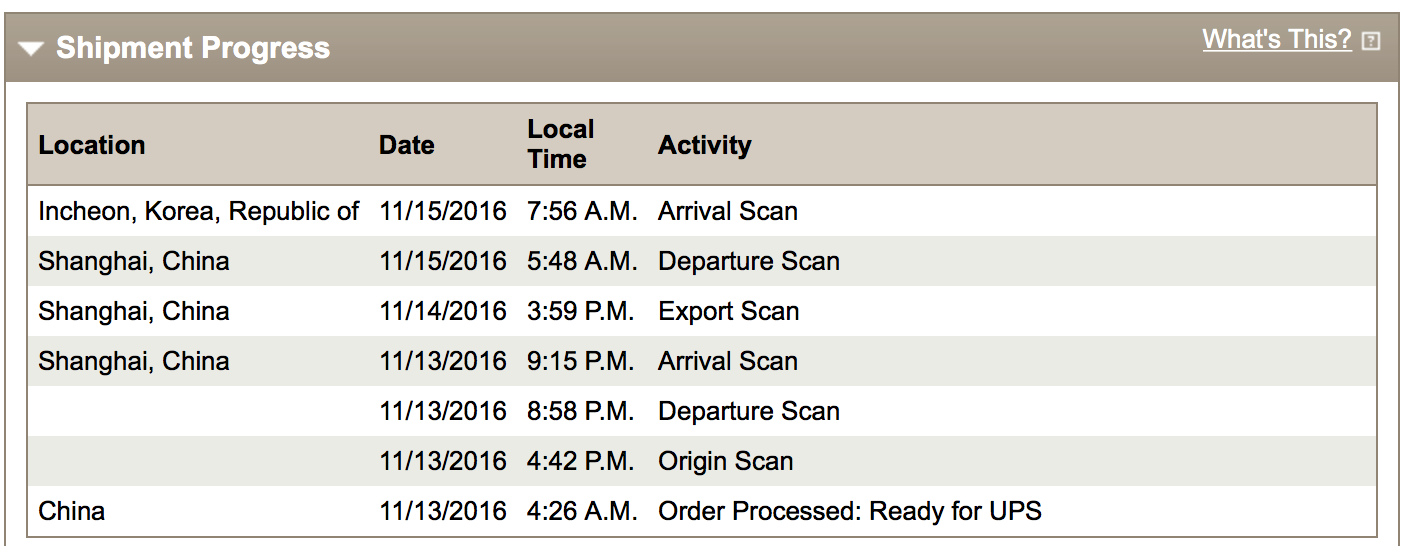Select the Departure Scan at 8:58 P.M.
Image resolution: width=1416 pixels, height=546 pixels.
(749, 411)
